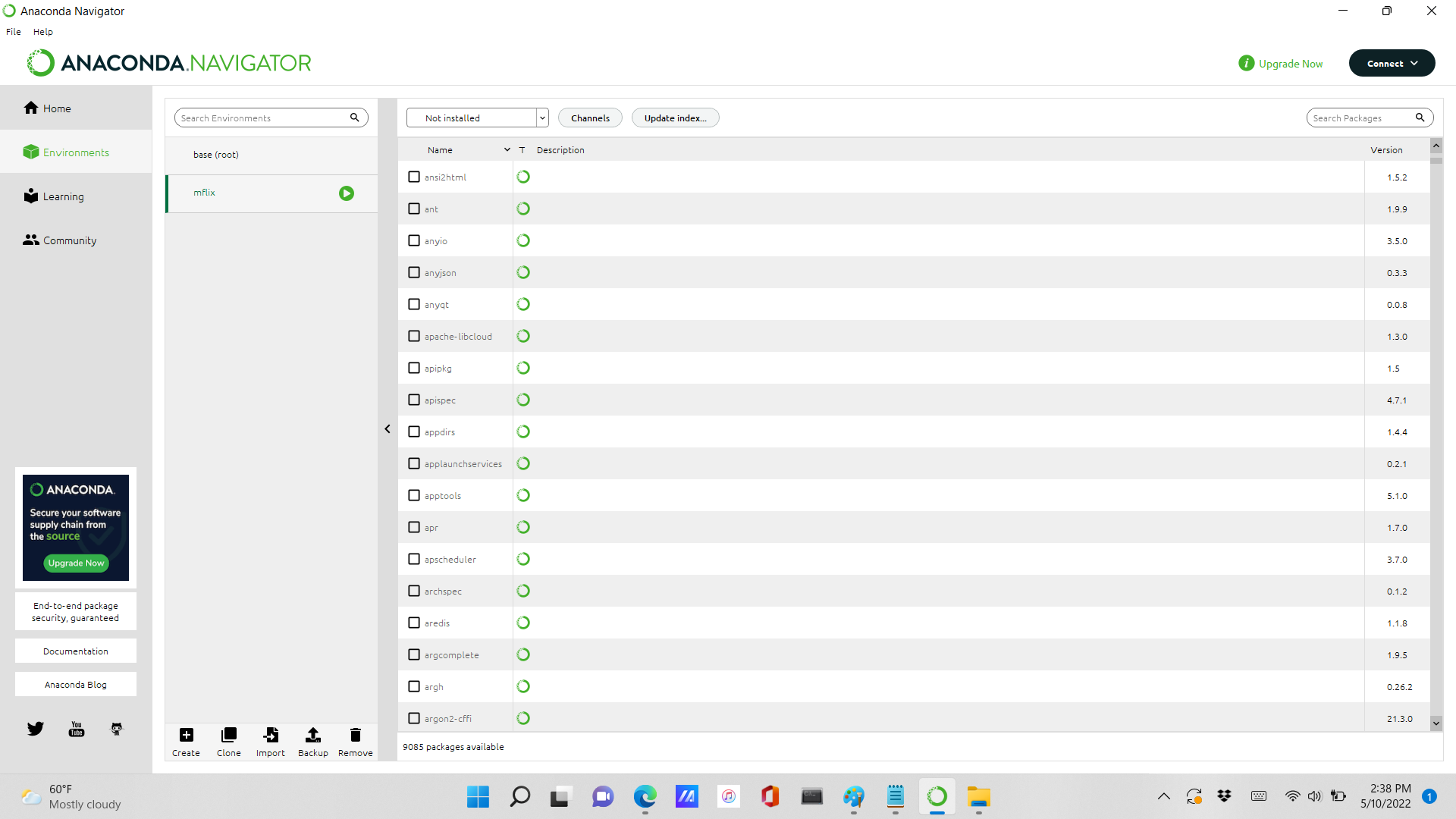Import an environment
Screen dimensions: 1456x819
coord(271,741)
